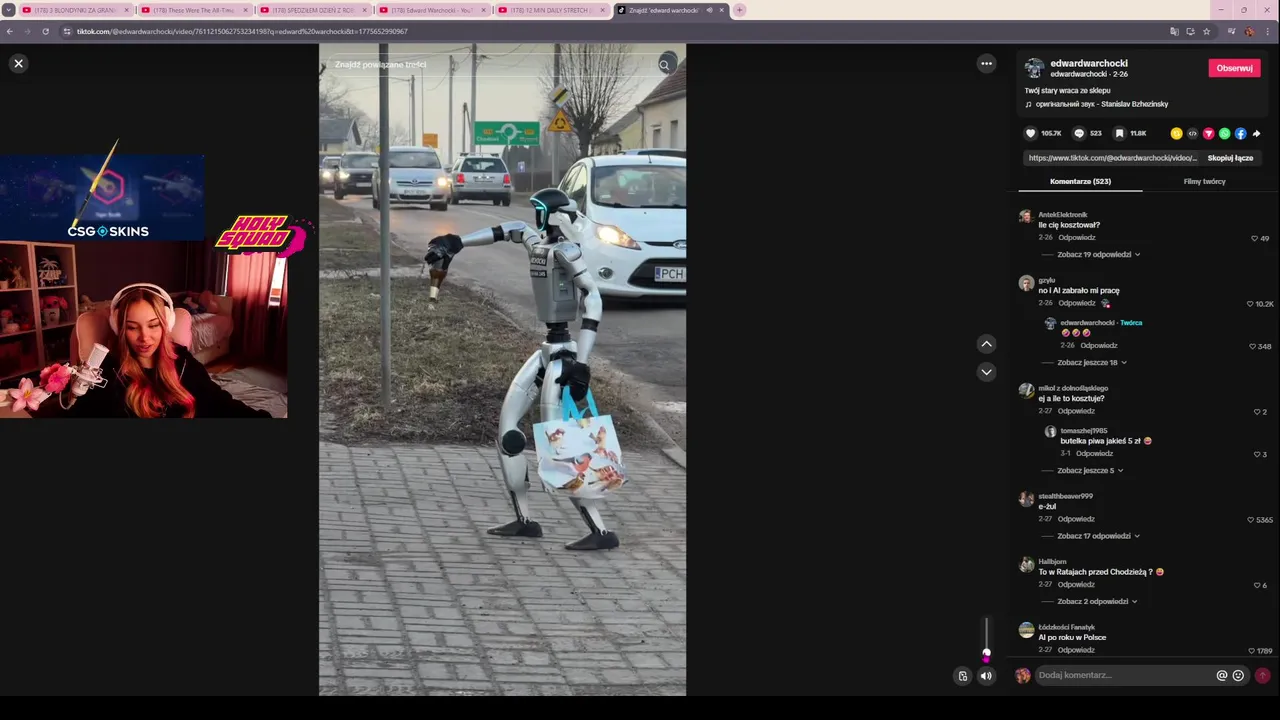
Task: Switch to These Were The All-Time browser tab
Action: click(x=194, y=10)
